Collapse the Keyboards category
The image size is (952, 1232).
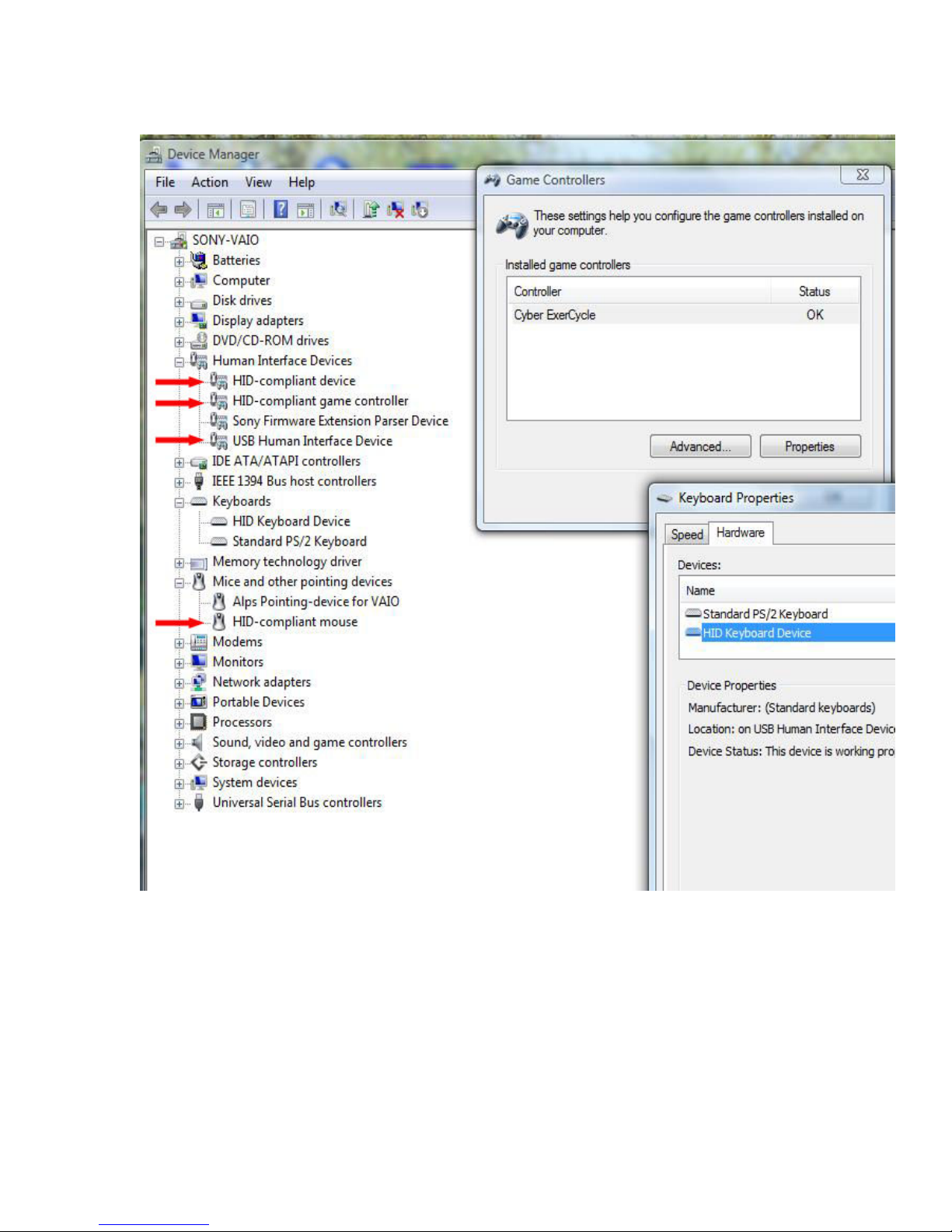180,502
